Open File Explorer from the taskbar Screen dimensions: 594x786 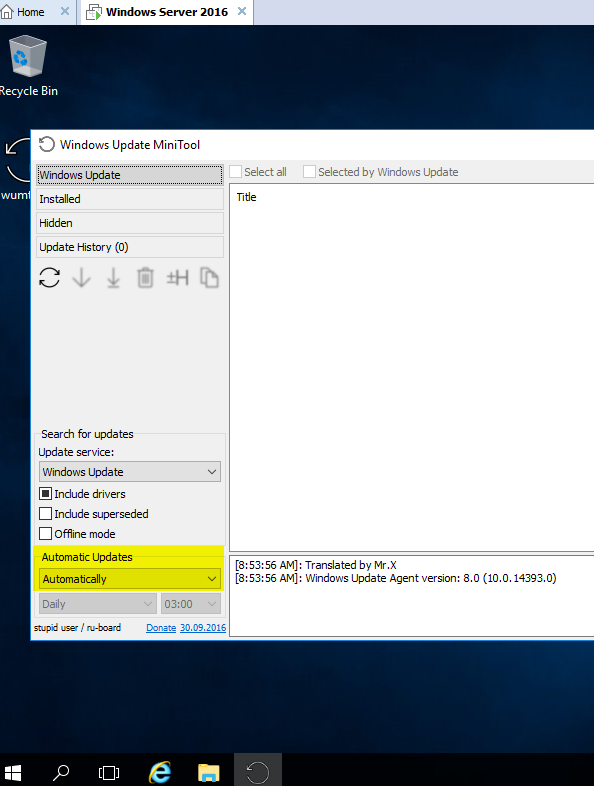point(209,772)
